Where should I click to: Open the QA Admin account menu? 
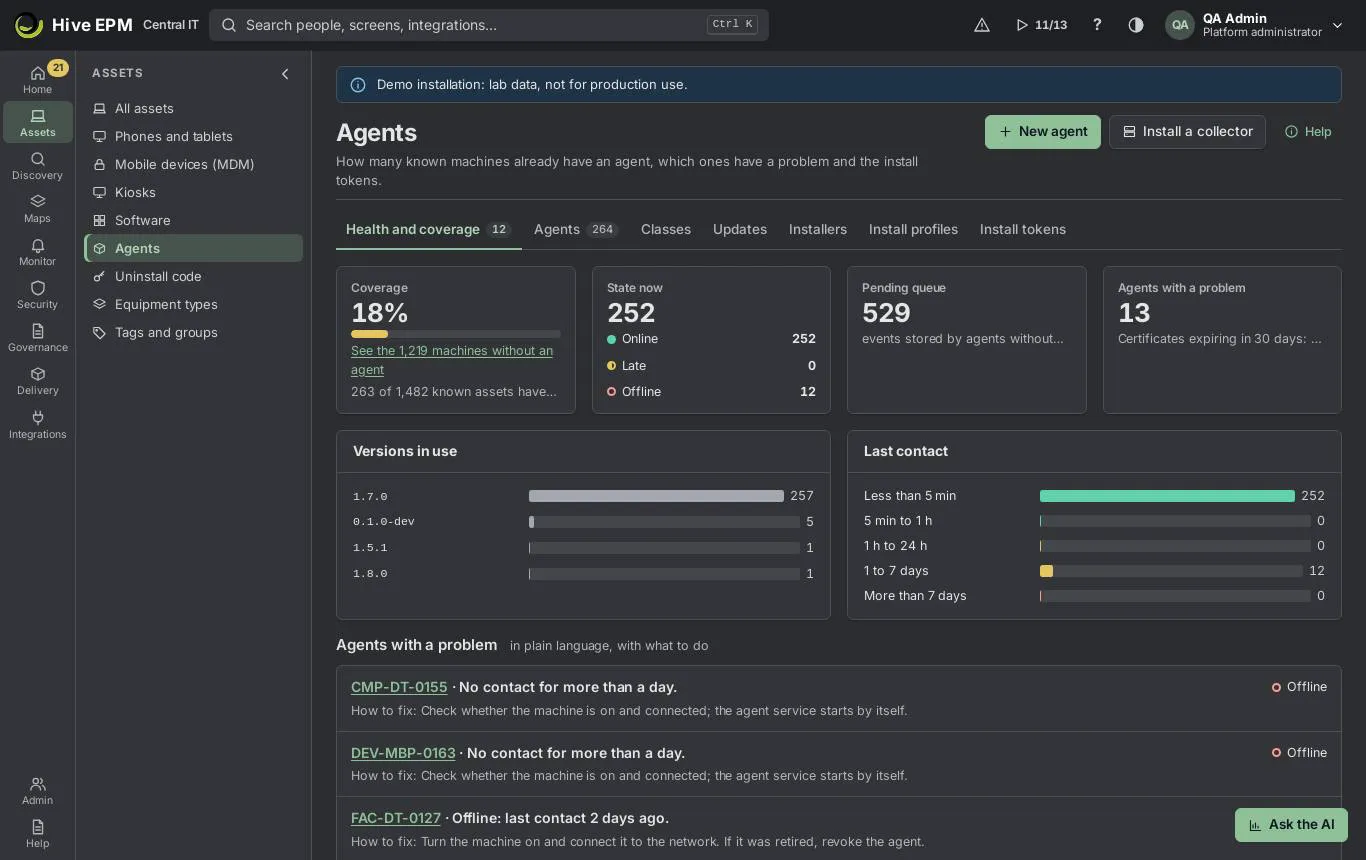click(1255, 25)
